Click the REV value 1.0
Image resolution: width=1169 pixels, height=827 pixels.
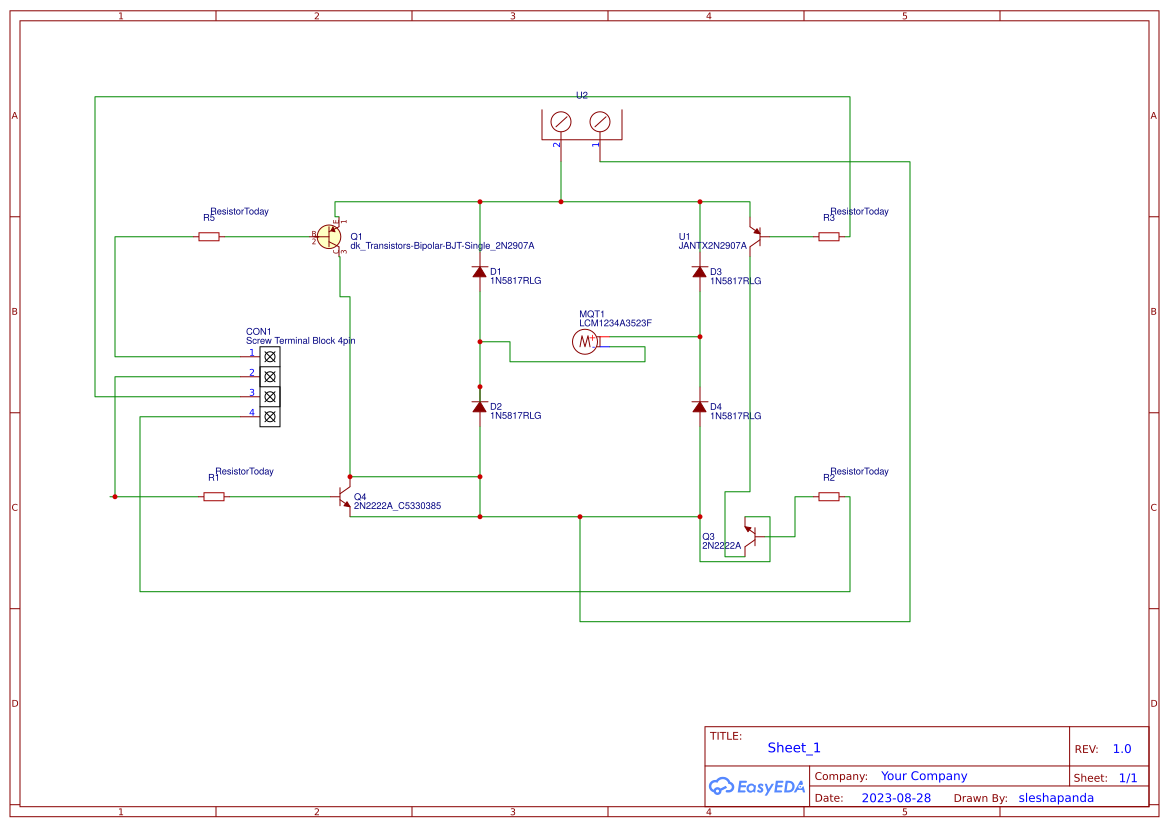point(1122,749)
